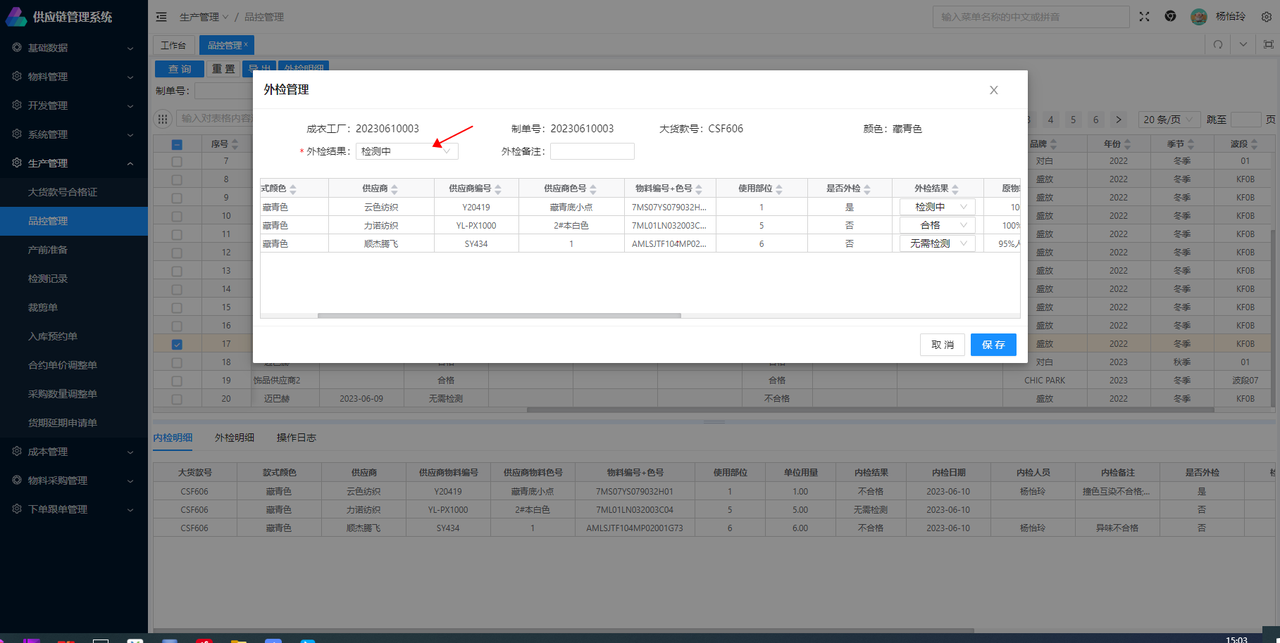1280x643 pixels.
Task: Switch to the 外检明细 tab
Action: click(x=234, y=438)
